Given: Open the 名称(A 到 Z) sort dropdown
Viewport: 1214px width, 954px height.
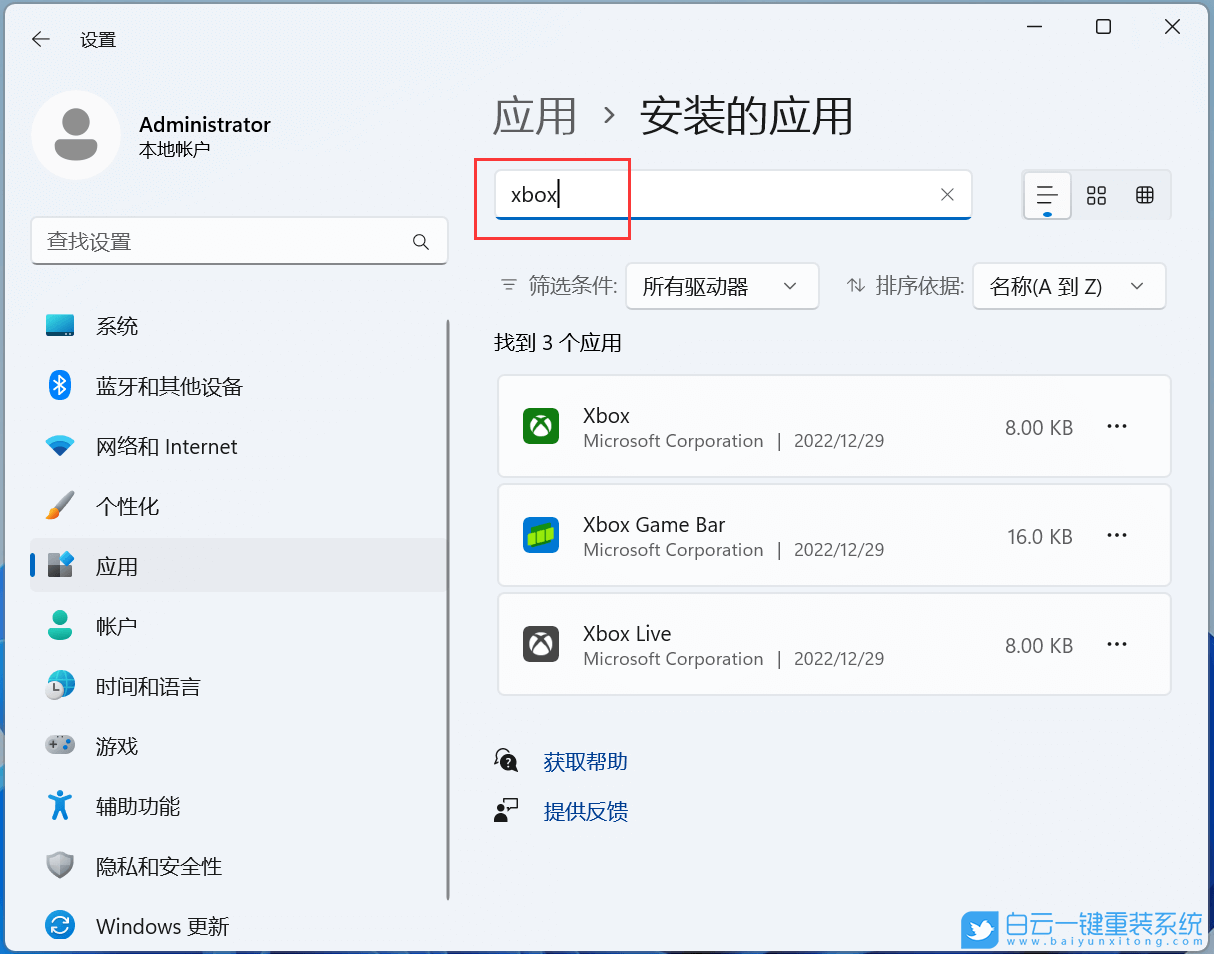Looking at the screenshot, I should [x=1068, y=286].
